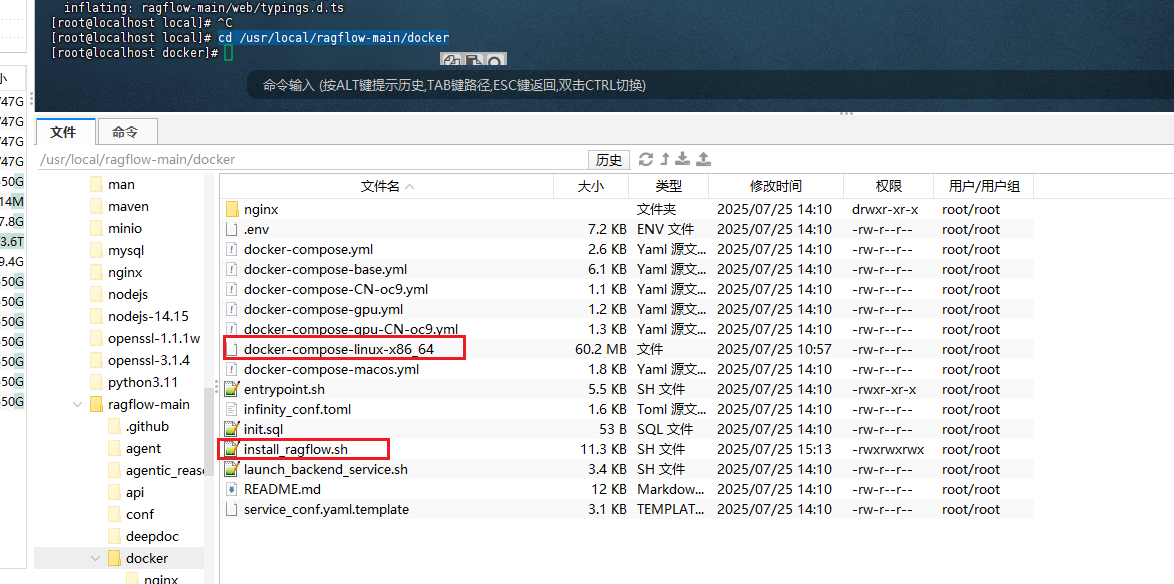Click the folder icon of minio in the tree

(95, 228)
